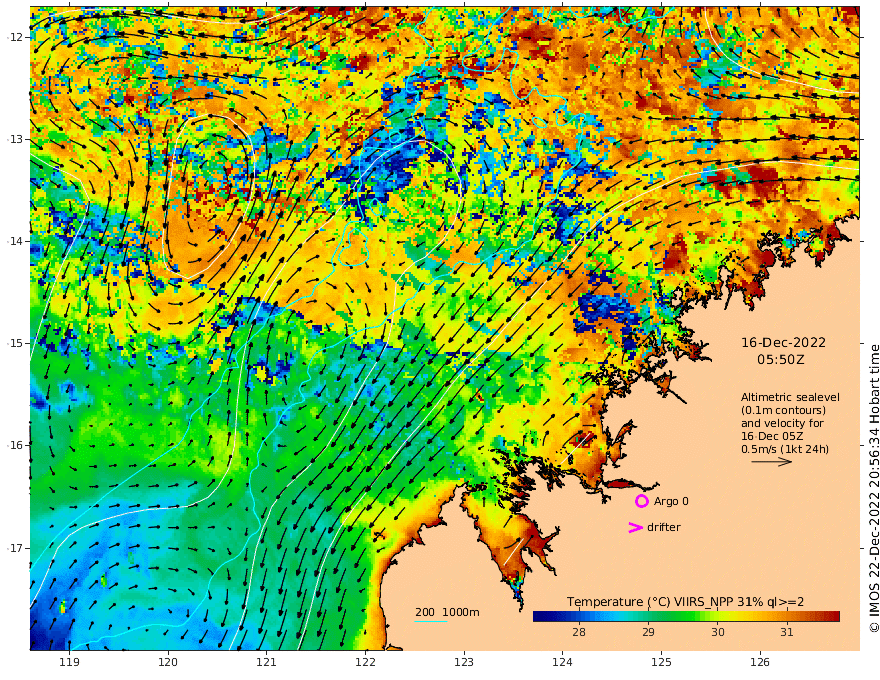Click the longitude 119 axis label
Viewport: 880px width, 680px height.
click(69, 662)
